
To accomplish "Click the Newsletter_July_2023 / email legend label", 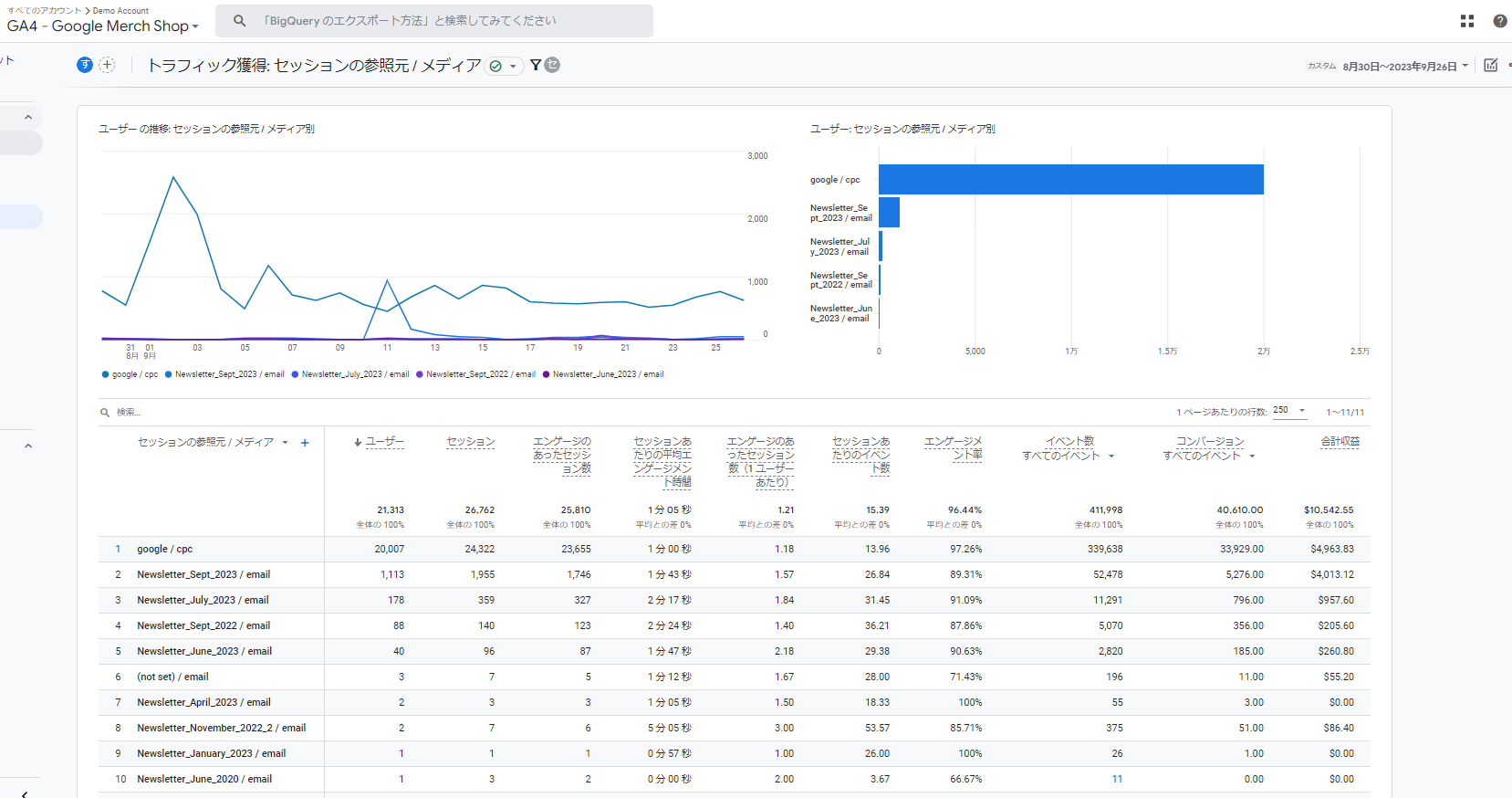I will coord(355,374).
